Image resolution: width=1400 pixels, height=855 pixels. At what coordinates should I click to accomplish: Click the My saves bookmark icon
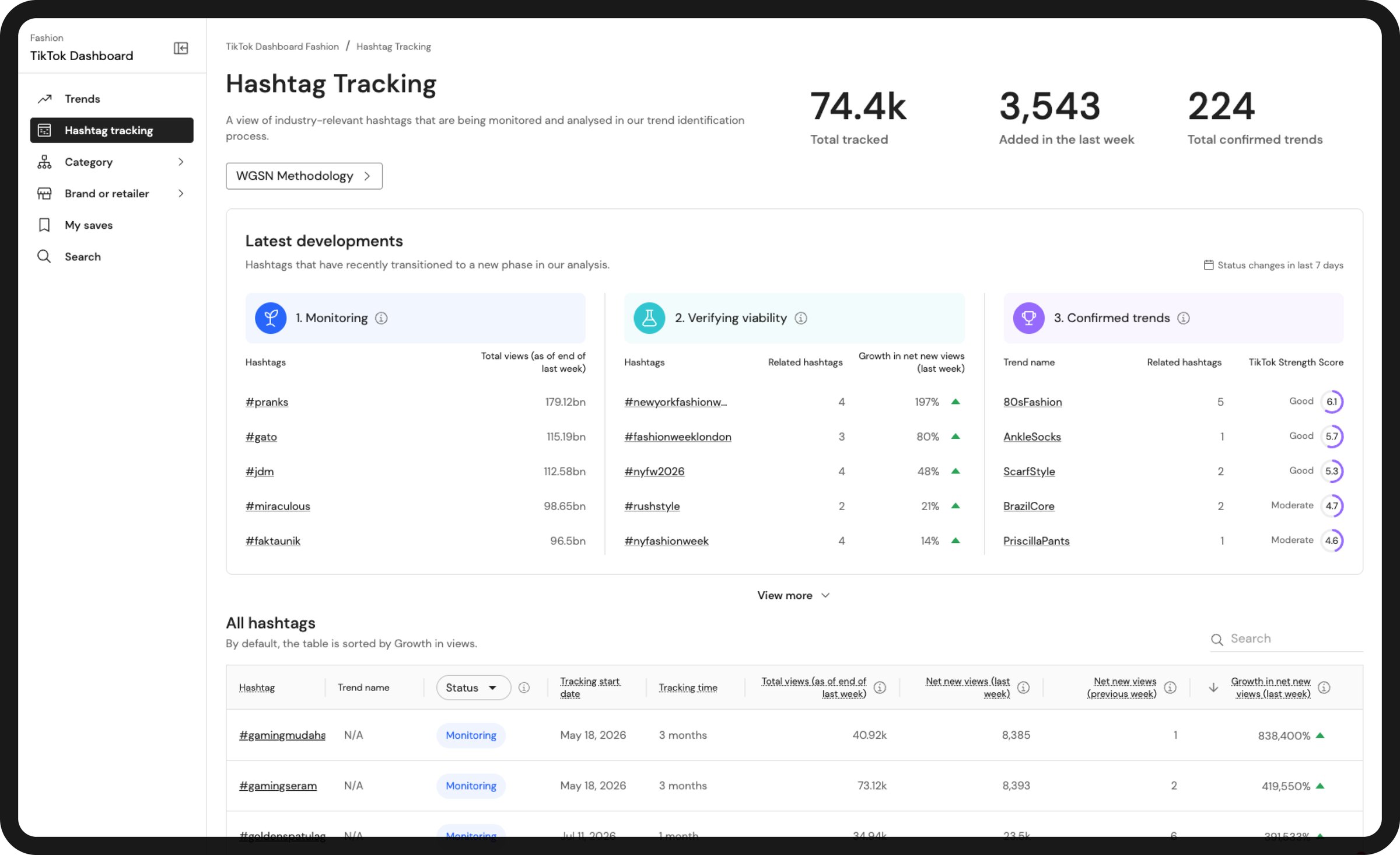click(x=44, y=225)
